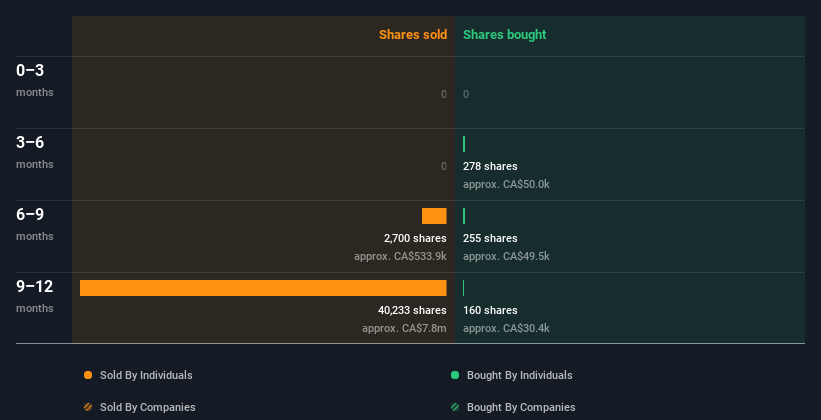
Task: Click the approx. CA$50.0k text
Action: 506,184
